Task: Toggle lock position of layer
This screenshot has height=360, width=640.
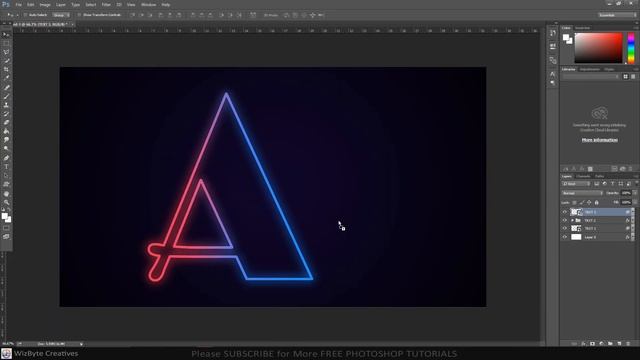Action: tap(589, 202)
